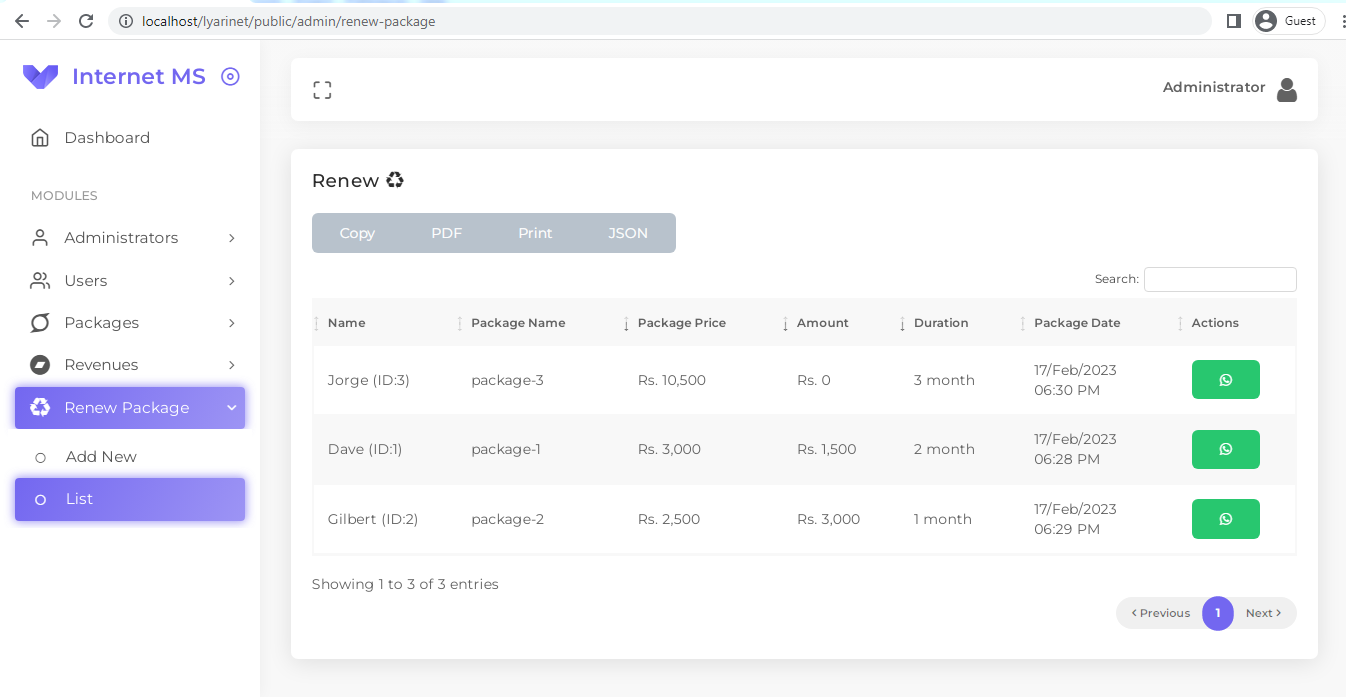Open the Administrator profile icon

pos(1287,88)
